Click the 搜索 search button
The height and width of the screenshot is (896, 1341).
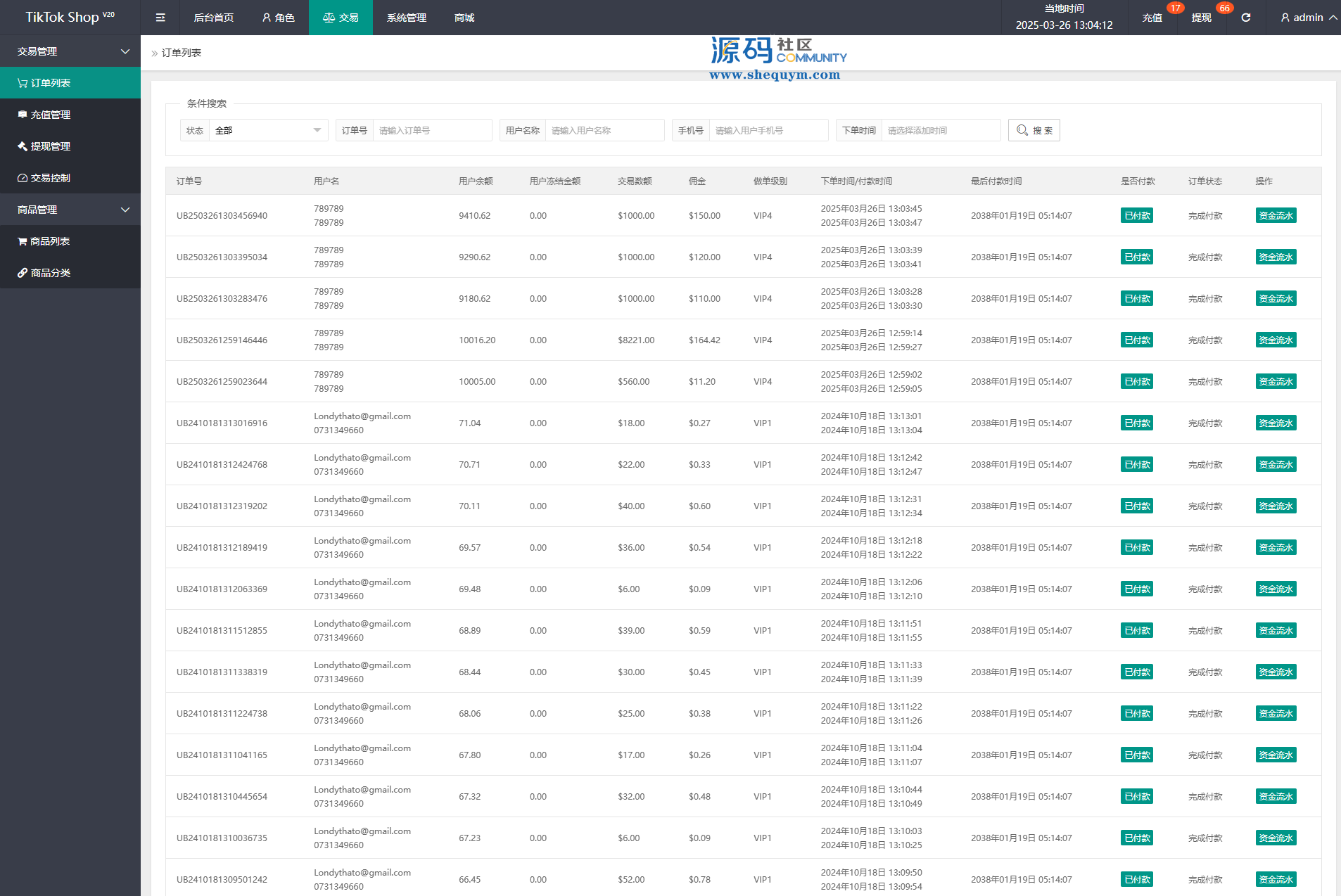pyautogui.click(x=1034, y=130)
